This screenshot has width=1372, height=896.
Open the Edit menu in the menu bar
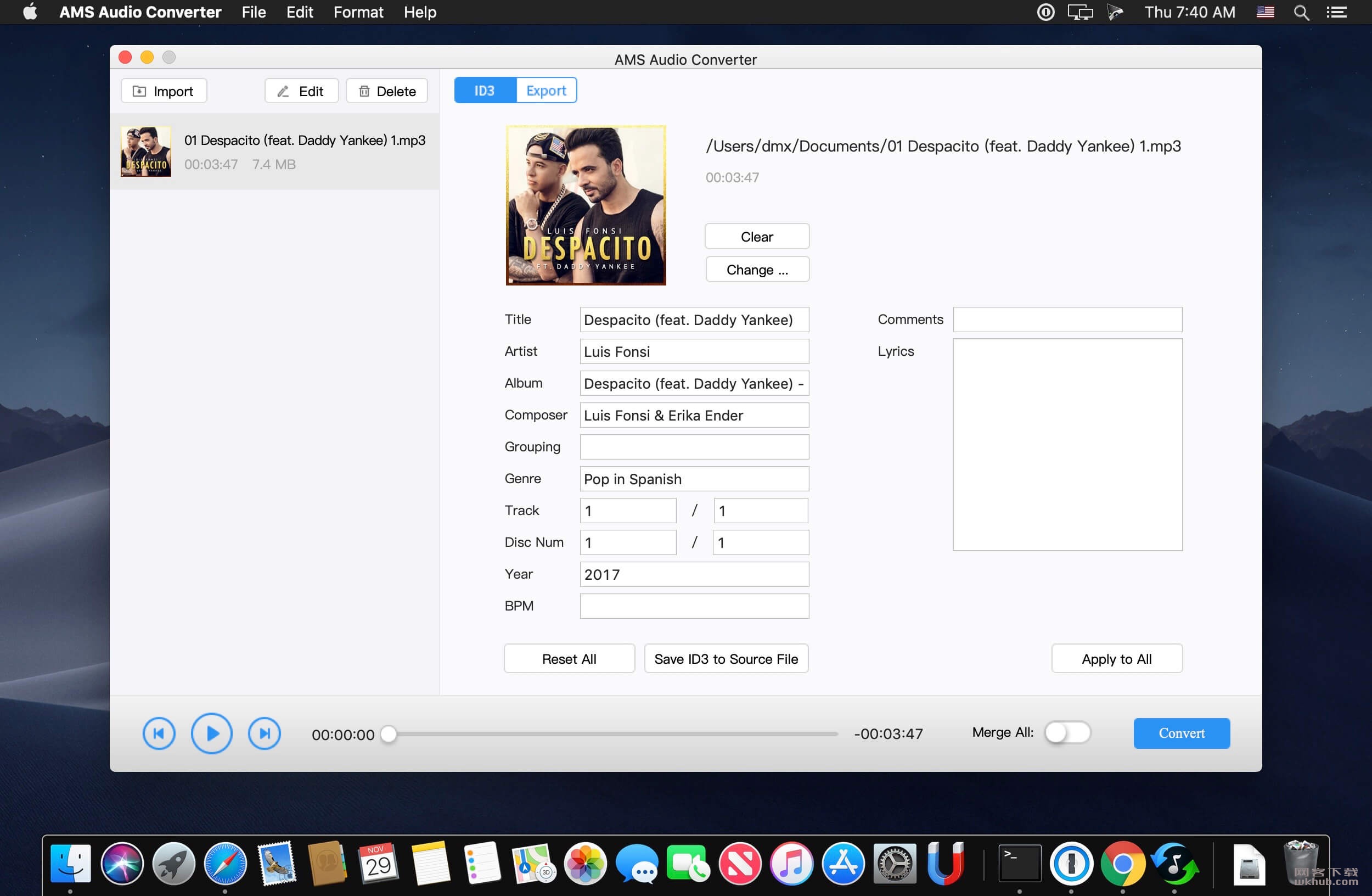[299, 12]
